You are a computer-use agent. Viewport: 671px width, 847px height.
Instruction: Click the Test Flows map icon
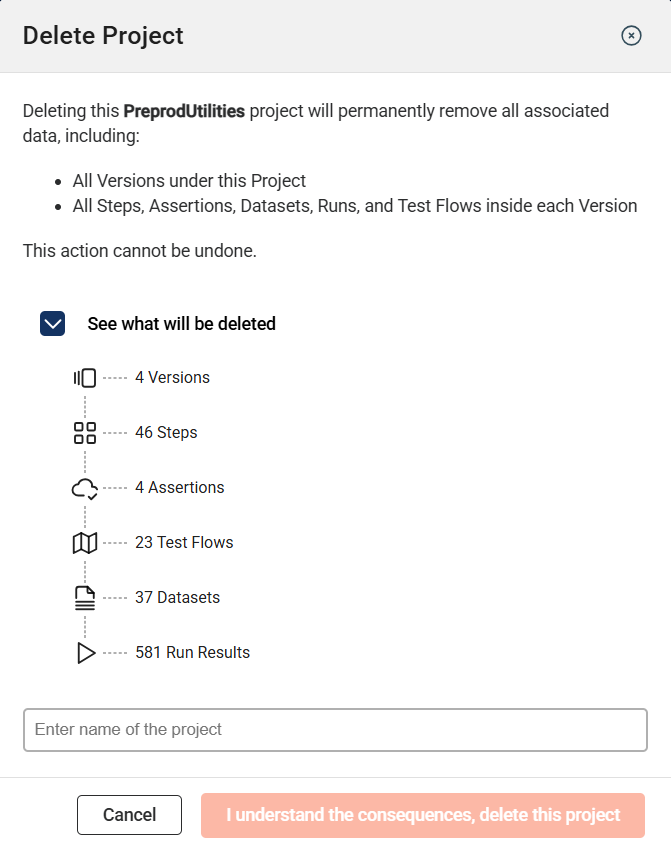85,543
